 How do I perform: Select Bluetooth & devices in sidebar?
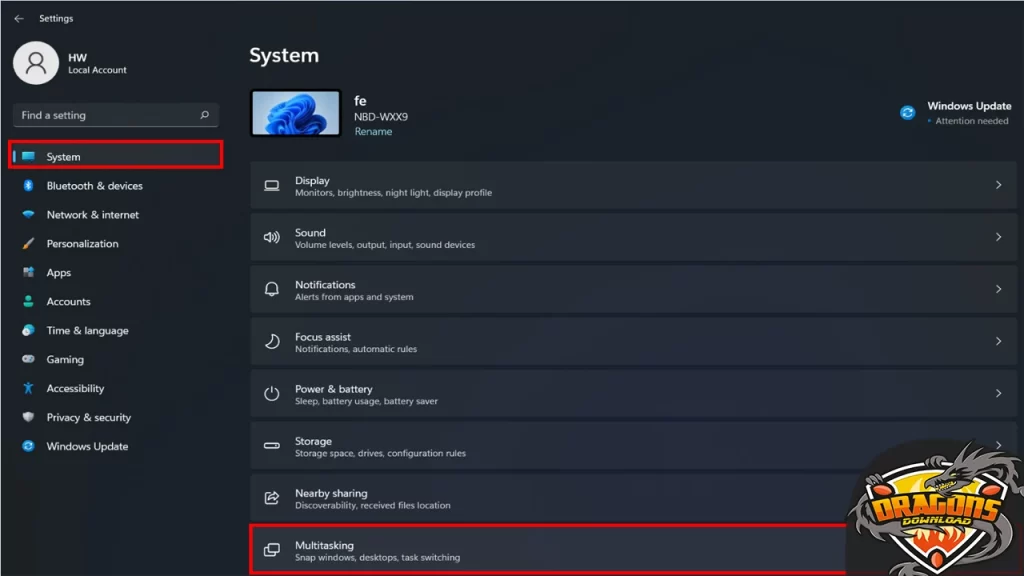[x=94, y=186]
